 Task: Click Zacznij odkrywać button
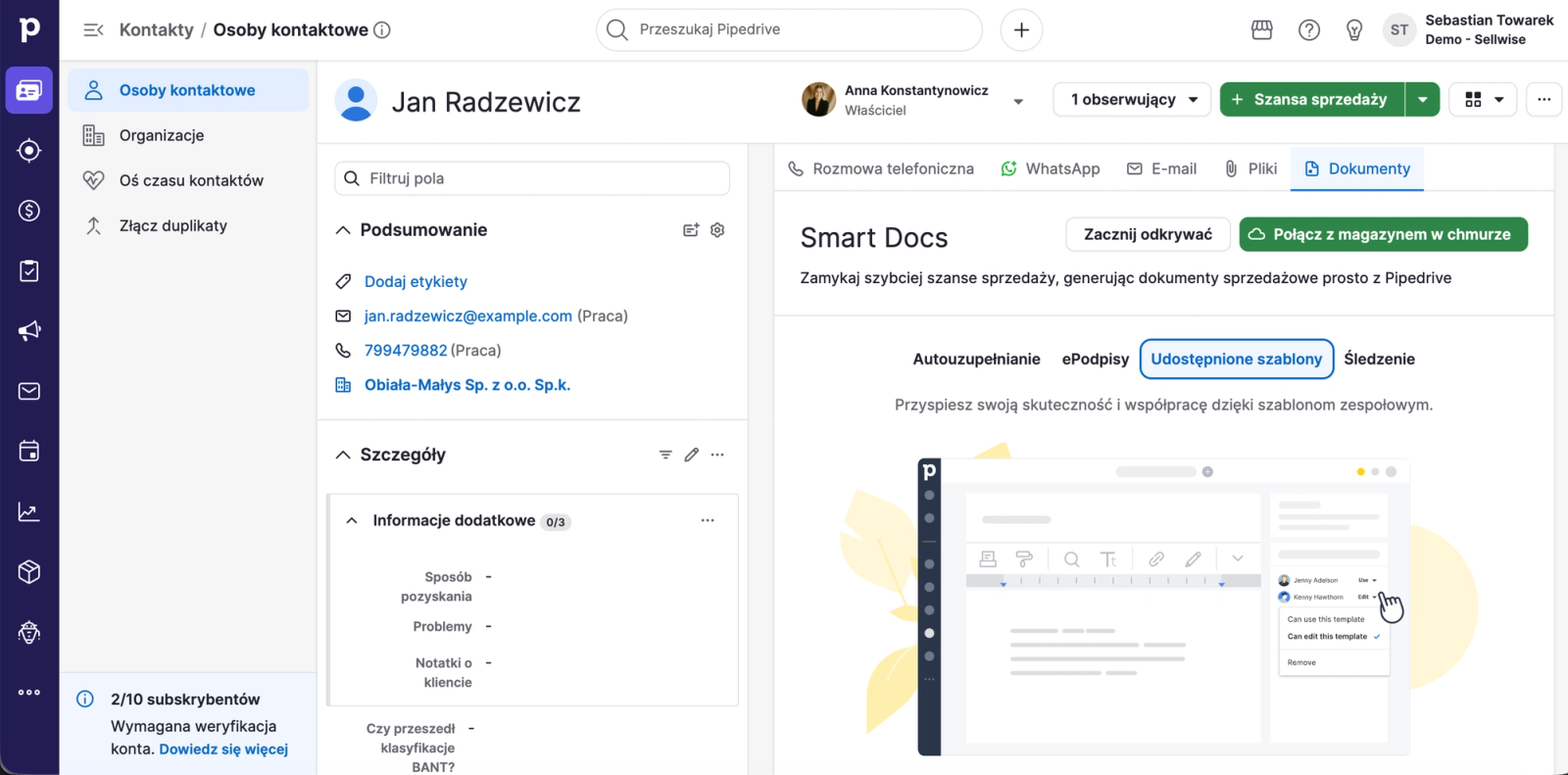pyautogui.click(x=1148, y=234)
